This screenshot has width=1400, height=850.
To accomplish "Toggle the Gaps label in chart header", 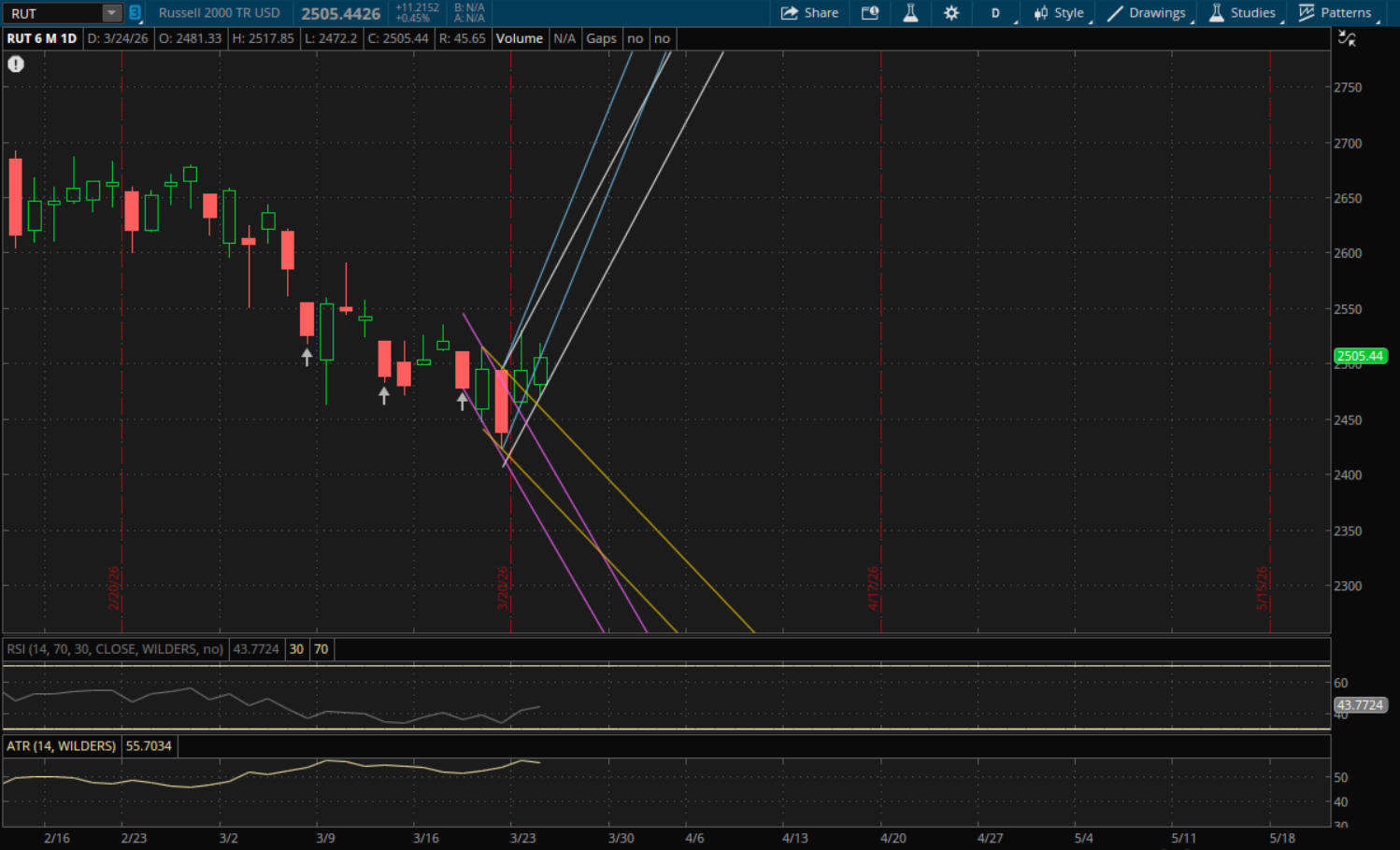I will point(601,38).
